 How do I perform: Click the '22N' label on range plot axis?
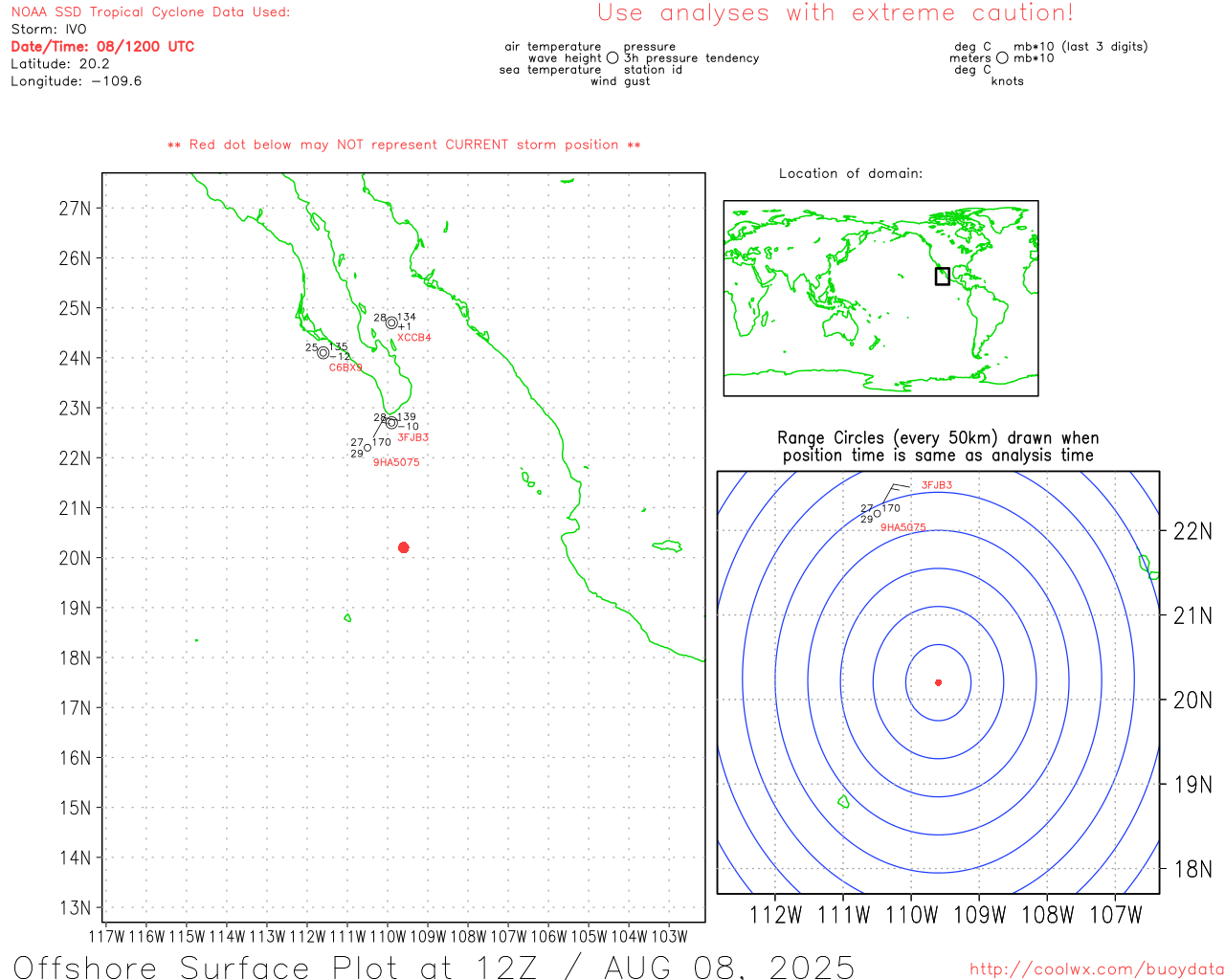click(x=1192, y=532)
